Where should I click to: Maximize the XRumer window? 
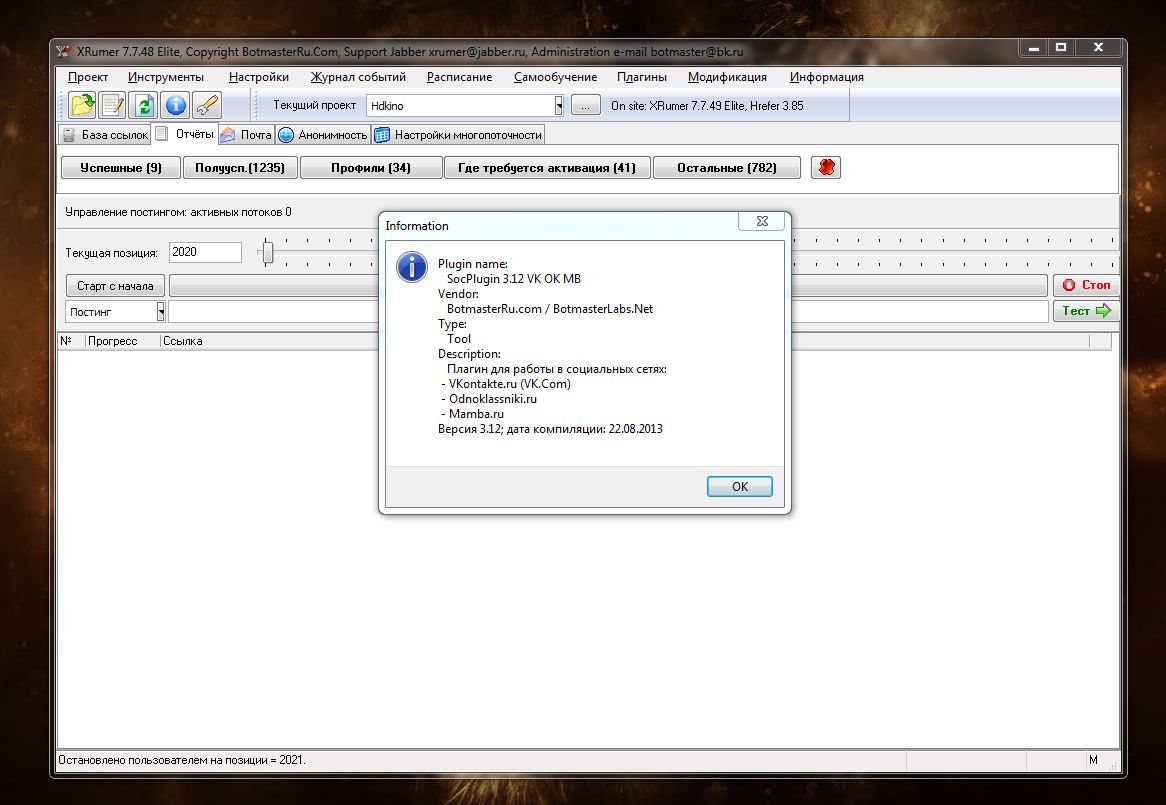1061,48
